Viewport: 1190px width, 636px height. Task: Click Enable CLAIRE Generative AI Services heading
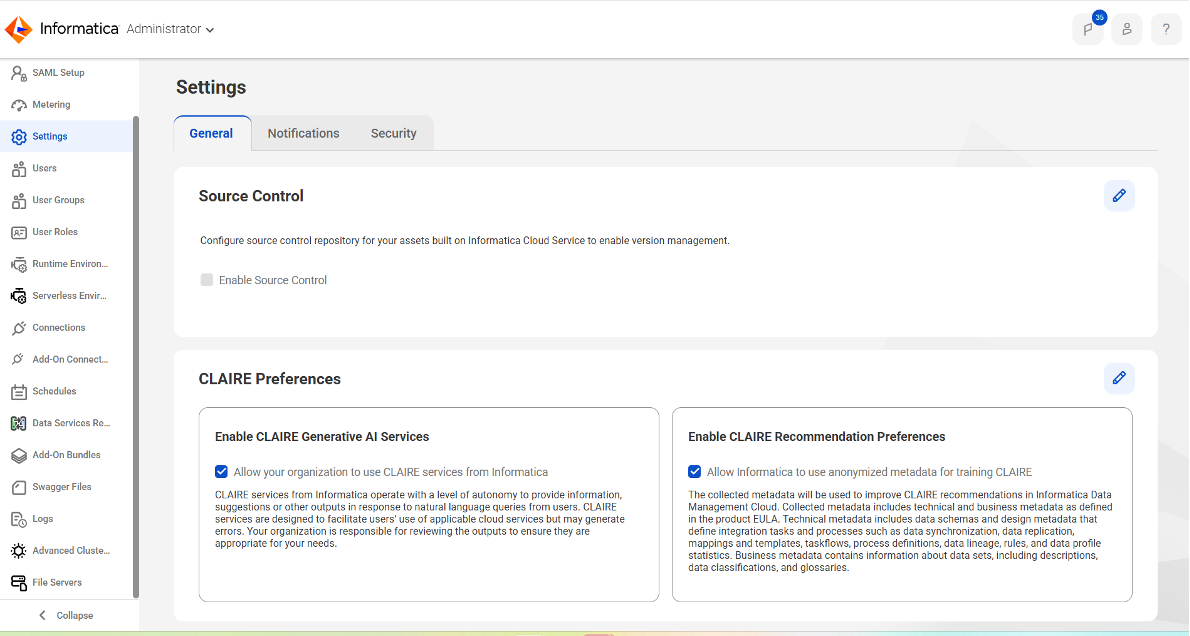click(322, 437)
